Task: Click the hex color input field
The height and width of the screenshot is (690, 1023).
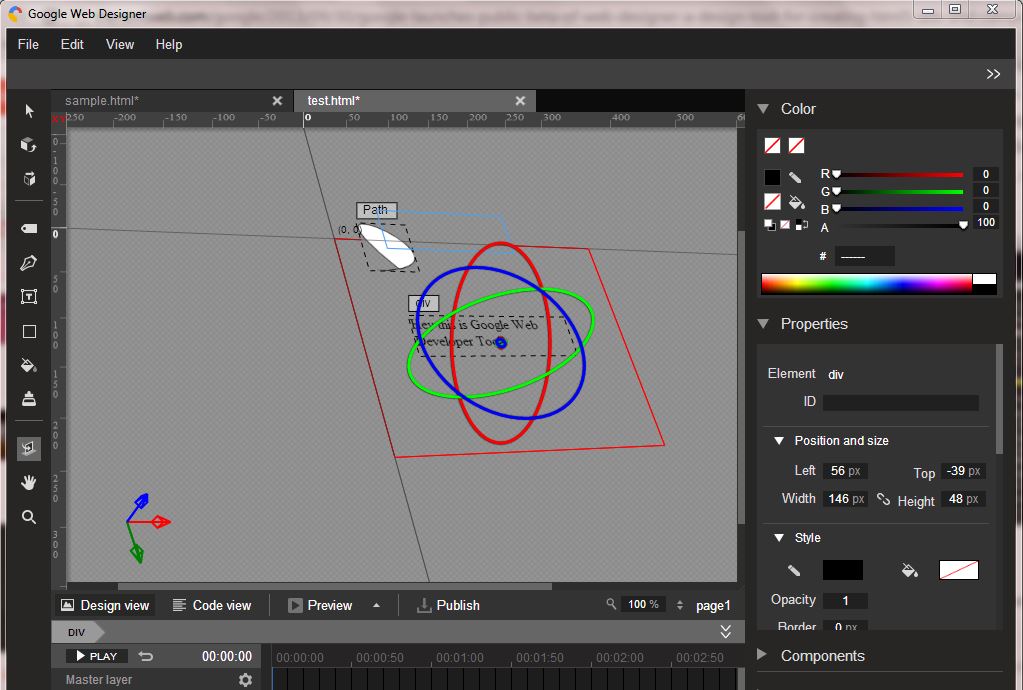Action: 864,256
